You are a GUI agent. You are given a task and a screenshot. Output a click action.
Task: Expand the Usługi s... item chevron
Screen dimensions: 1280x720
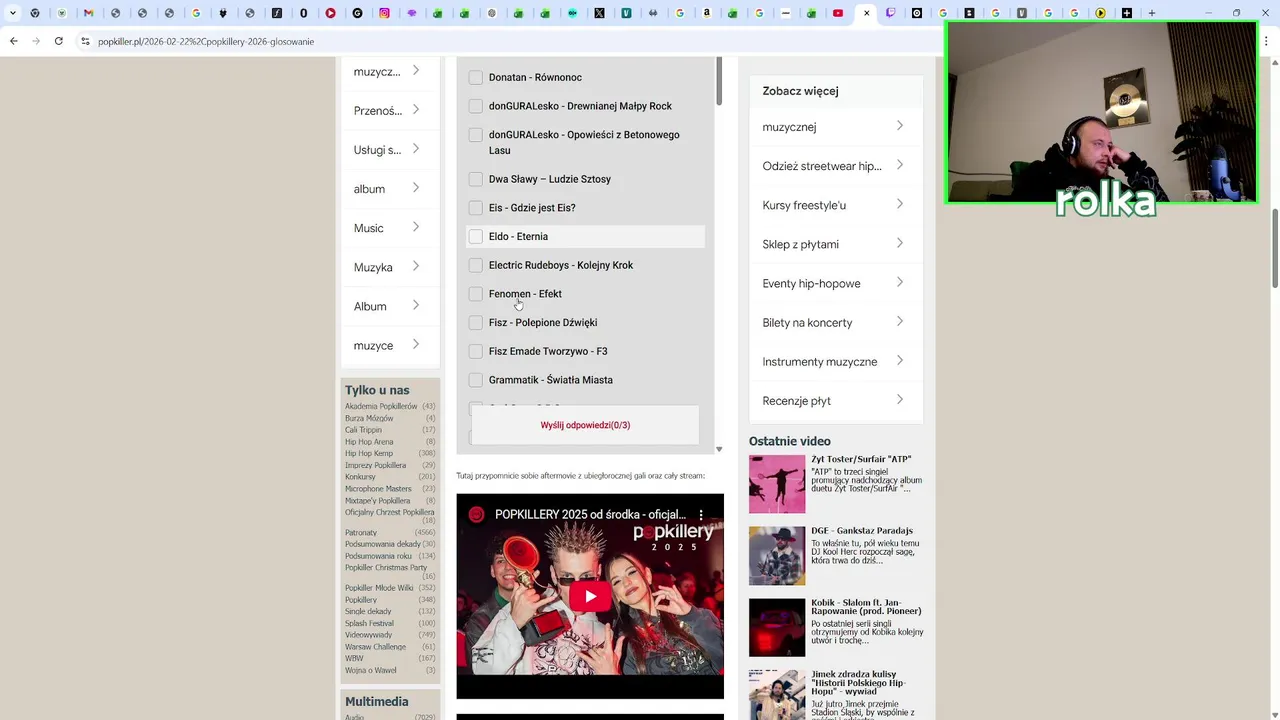pyautogui.click(x=416, y=149)
